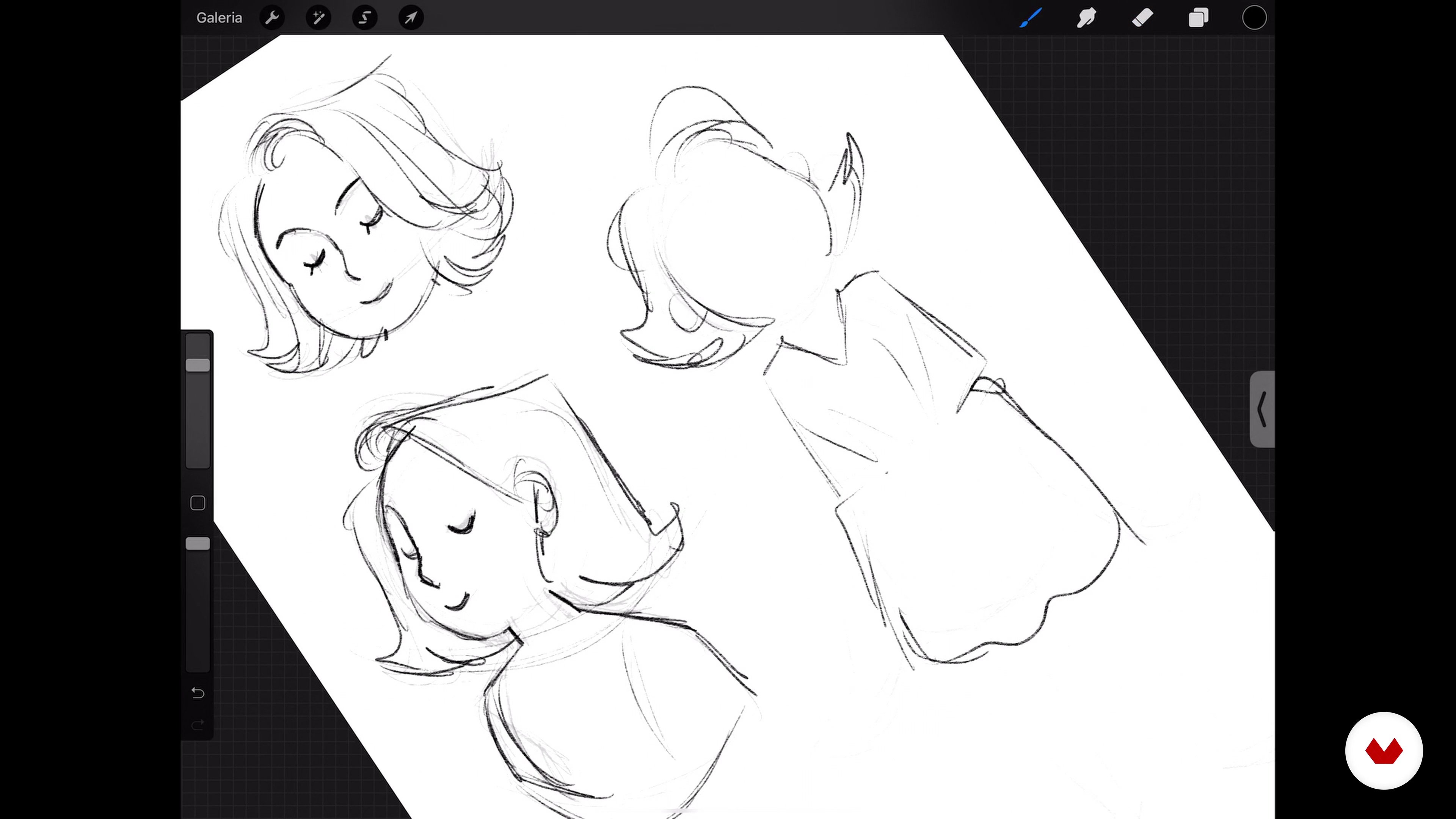The height and width of the screenshot is (819, 1456).
Task: Activate the Transform arrow tool
Action: (x=411, y=17)
